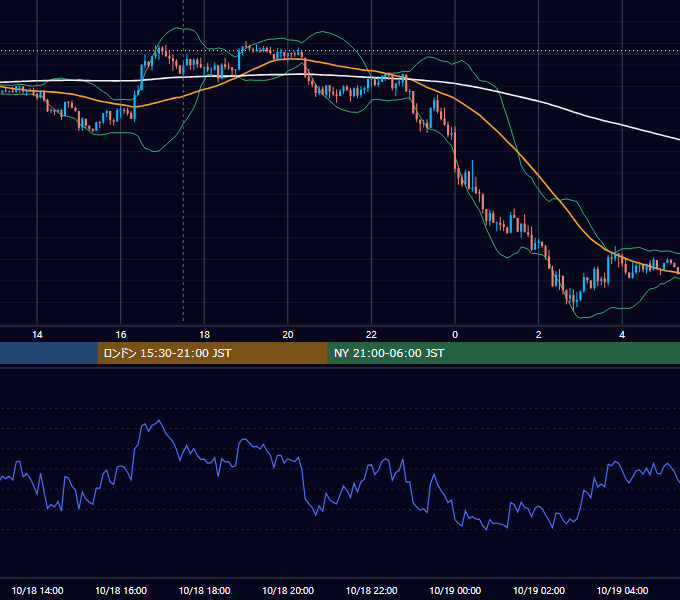The height and width of the screenshot is (600, 680).
Task: Click the 10/19 00:00 time label
Action: coord(455,590)
